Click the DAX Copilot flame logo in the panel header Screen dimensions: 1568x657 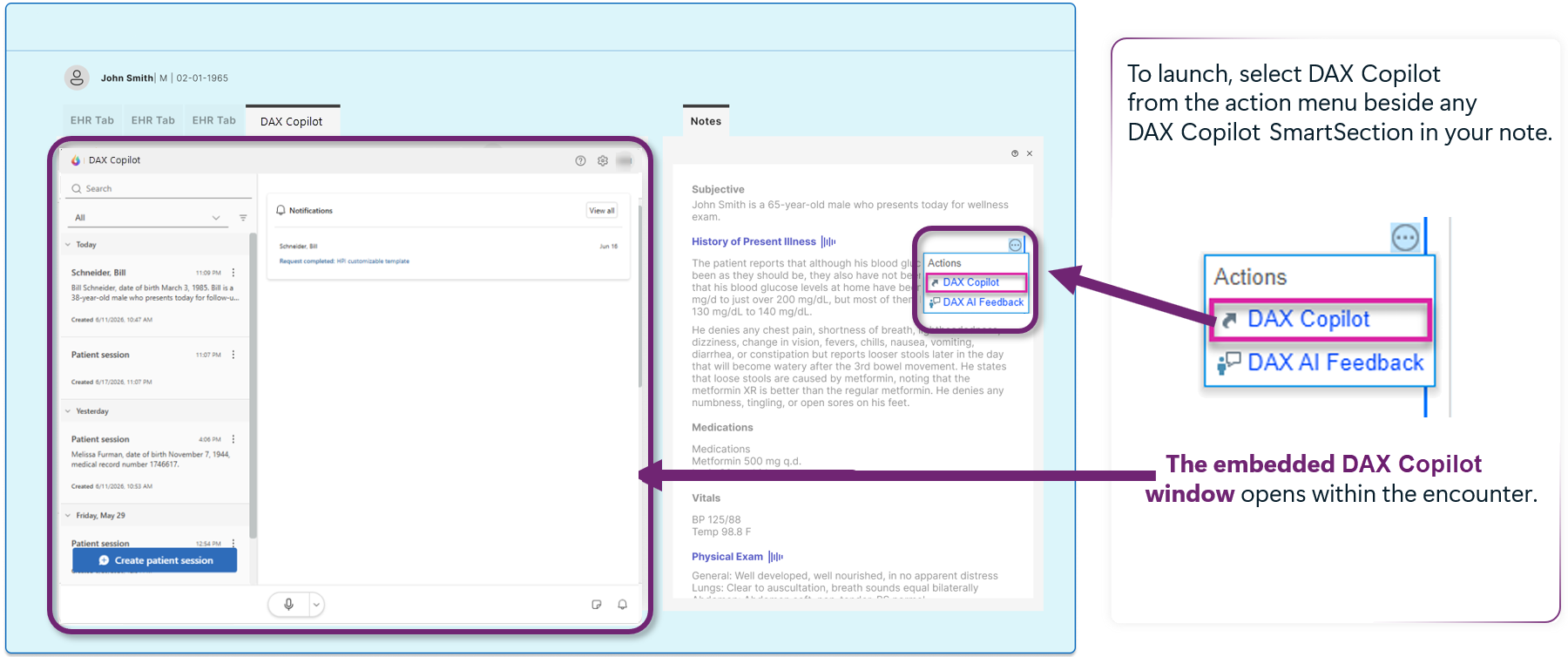click(76, 160)
